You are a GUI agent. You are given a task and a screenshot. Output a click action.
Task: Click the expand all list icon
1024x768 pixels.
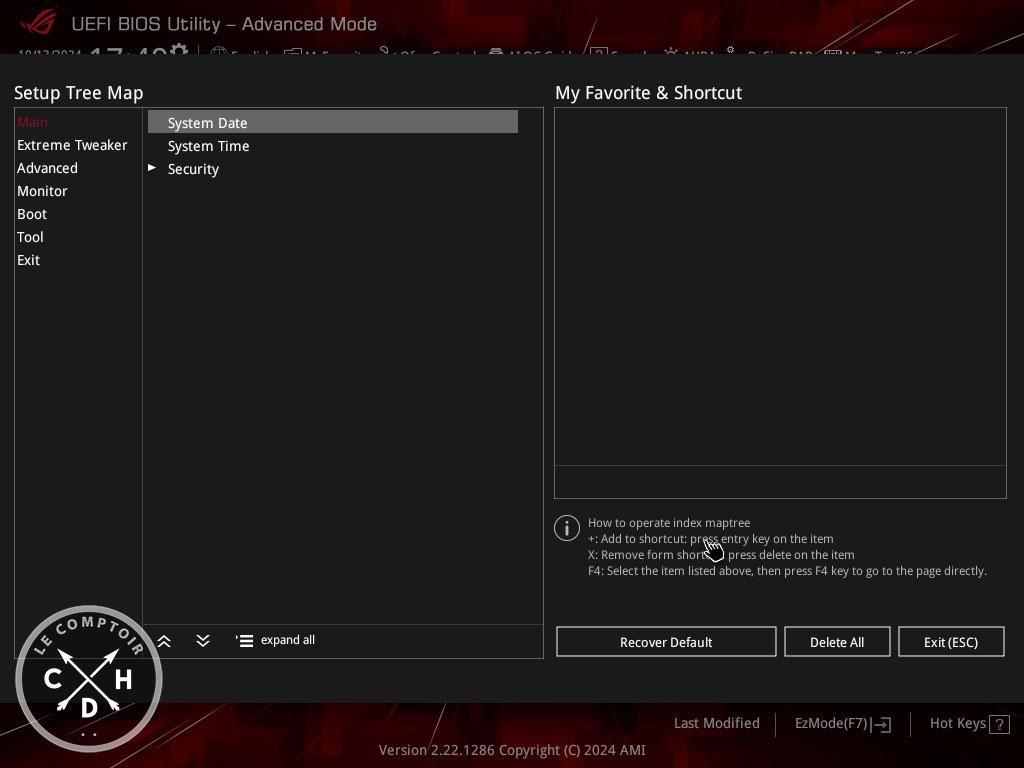coord(245,641)
